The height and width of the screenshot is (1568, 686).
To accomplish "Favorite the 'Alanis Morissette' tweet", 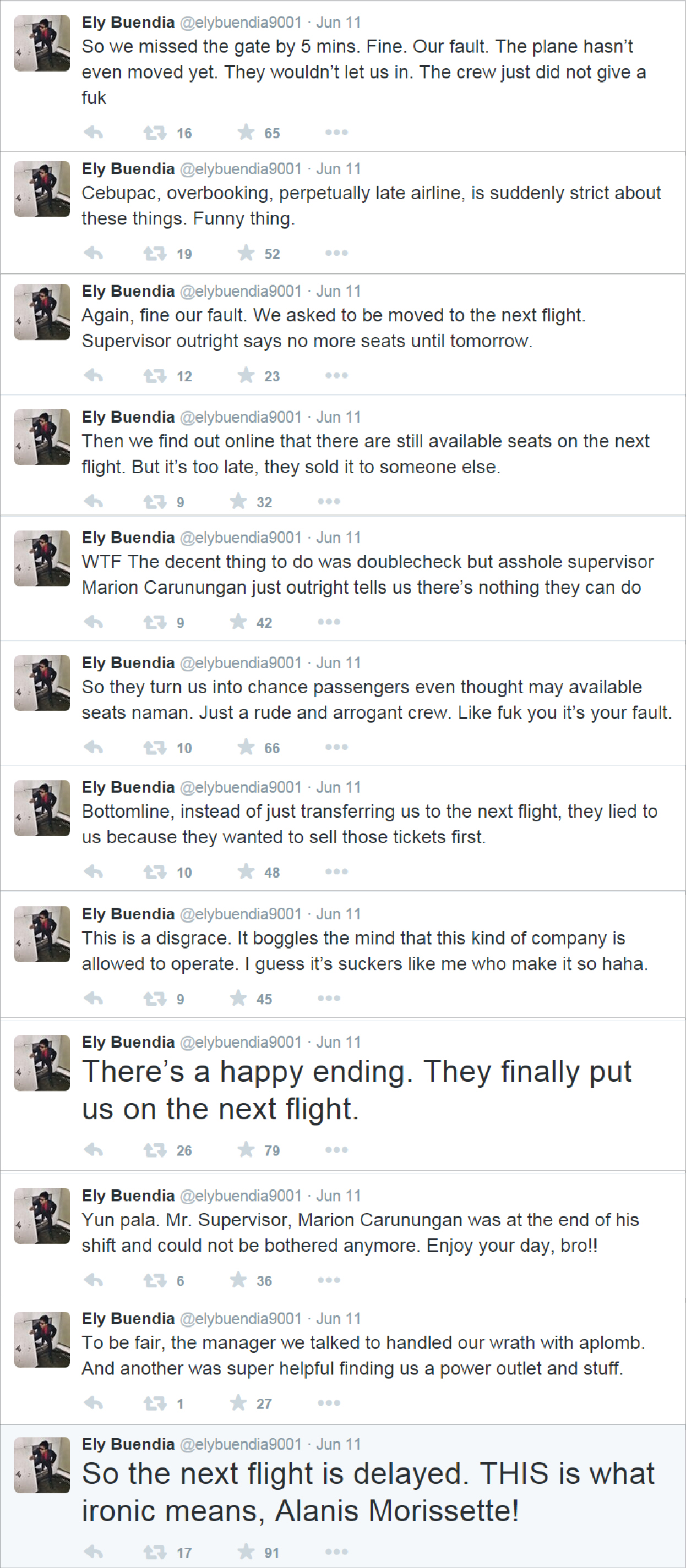I will tap(246, 1551).
